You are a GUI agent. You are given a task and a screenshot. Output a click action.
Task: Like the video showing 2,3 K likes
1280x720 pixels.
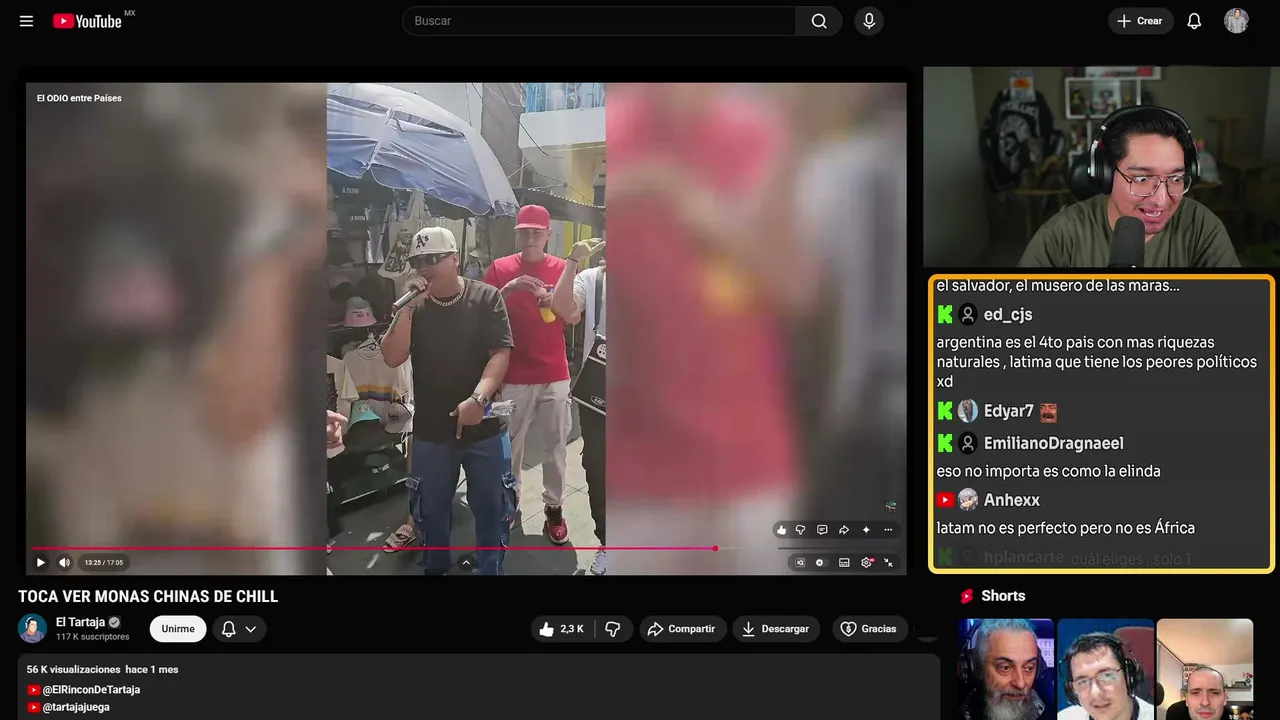coord(561,629)
